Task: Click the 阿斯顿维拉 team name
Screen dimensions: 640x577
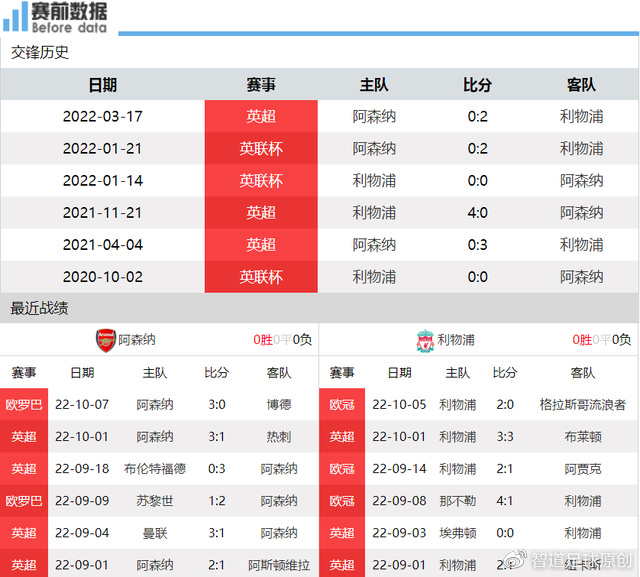Action: pyautogui.click(x=279, y=565)
